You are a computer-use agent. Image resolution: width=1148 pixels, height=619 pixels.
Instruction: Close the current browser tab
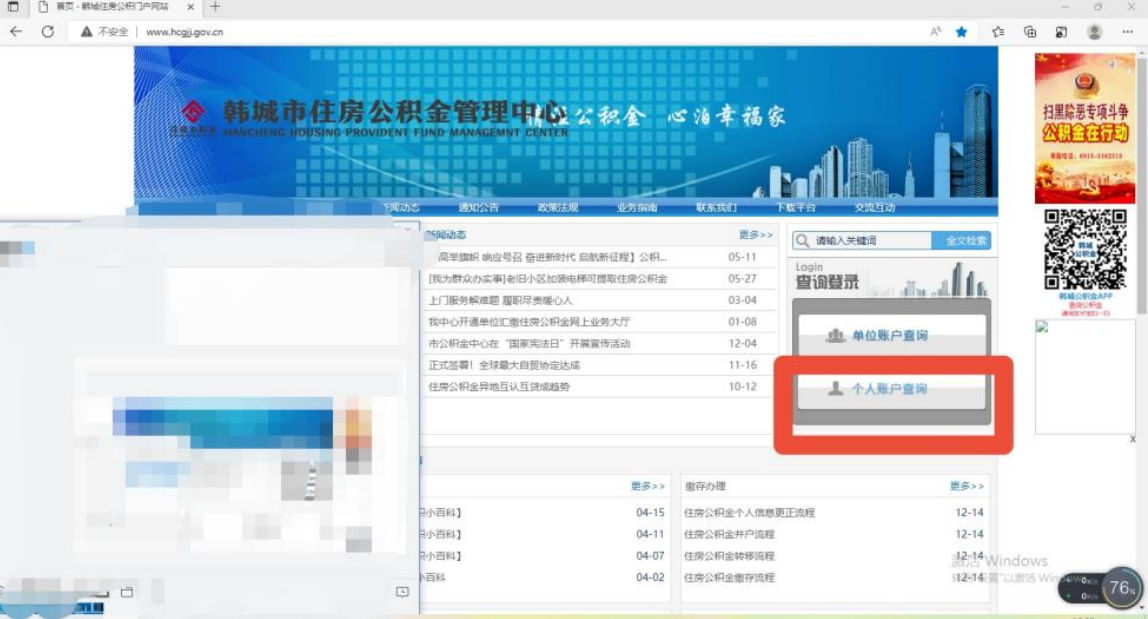coord(190,7)
